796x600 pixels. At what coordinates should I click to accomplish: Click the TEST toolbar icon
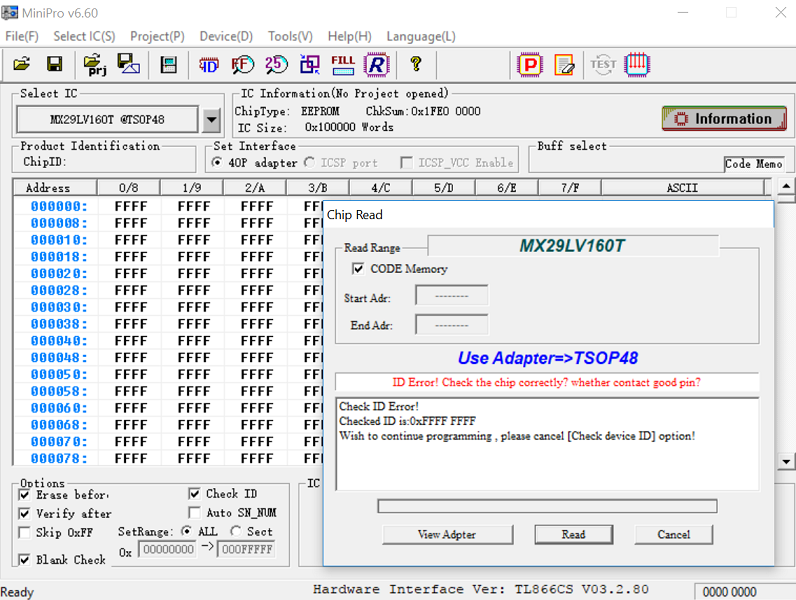click(x=603, y=65)
